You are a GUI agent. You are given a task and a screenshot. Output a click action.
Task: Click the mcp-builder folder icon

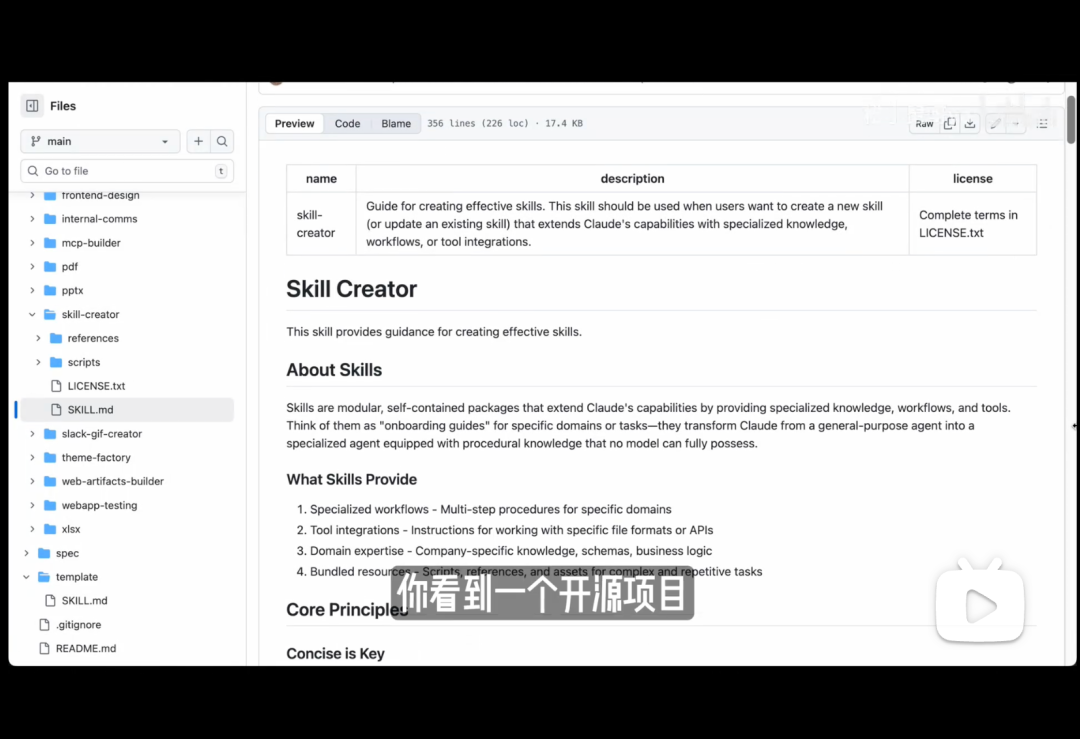[50, 243]
